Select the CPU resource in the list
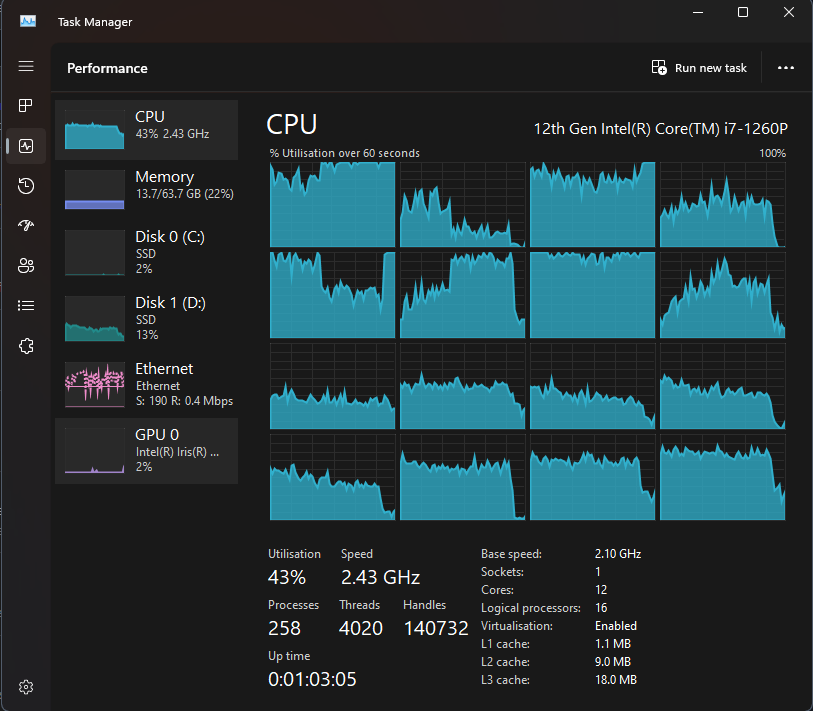The width and height of the screenshot is (813, 711). coord(147,130)
